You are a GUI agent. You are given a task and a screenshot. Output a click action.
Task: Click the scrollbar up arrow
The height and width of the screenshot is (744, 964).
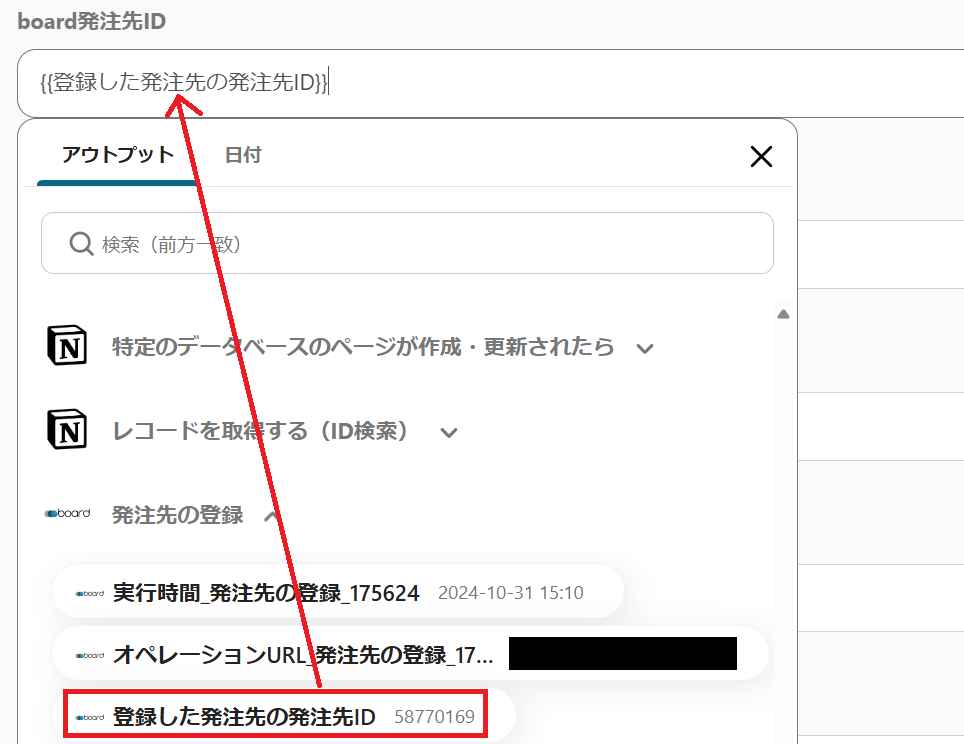tap(783, 314)
